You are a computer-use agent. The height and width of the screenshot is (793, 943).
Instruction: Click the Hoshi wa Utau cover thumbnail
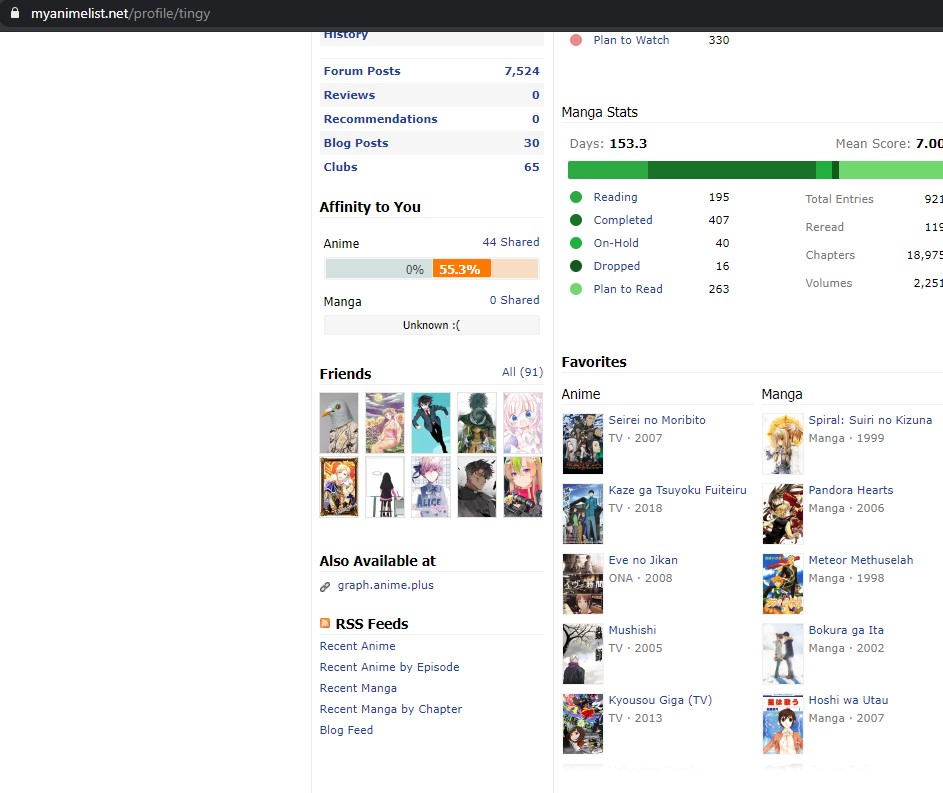[x=782, y=724]
